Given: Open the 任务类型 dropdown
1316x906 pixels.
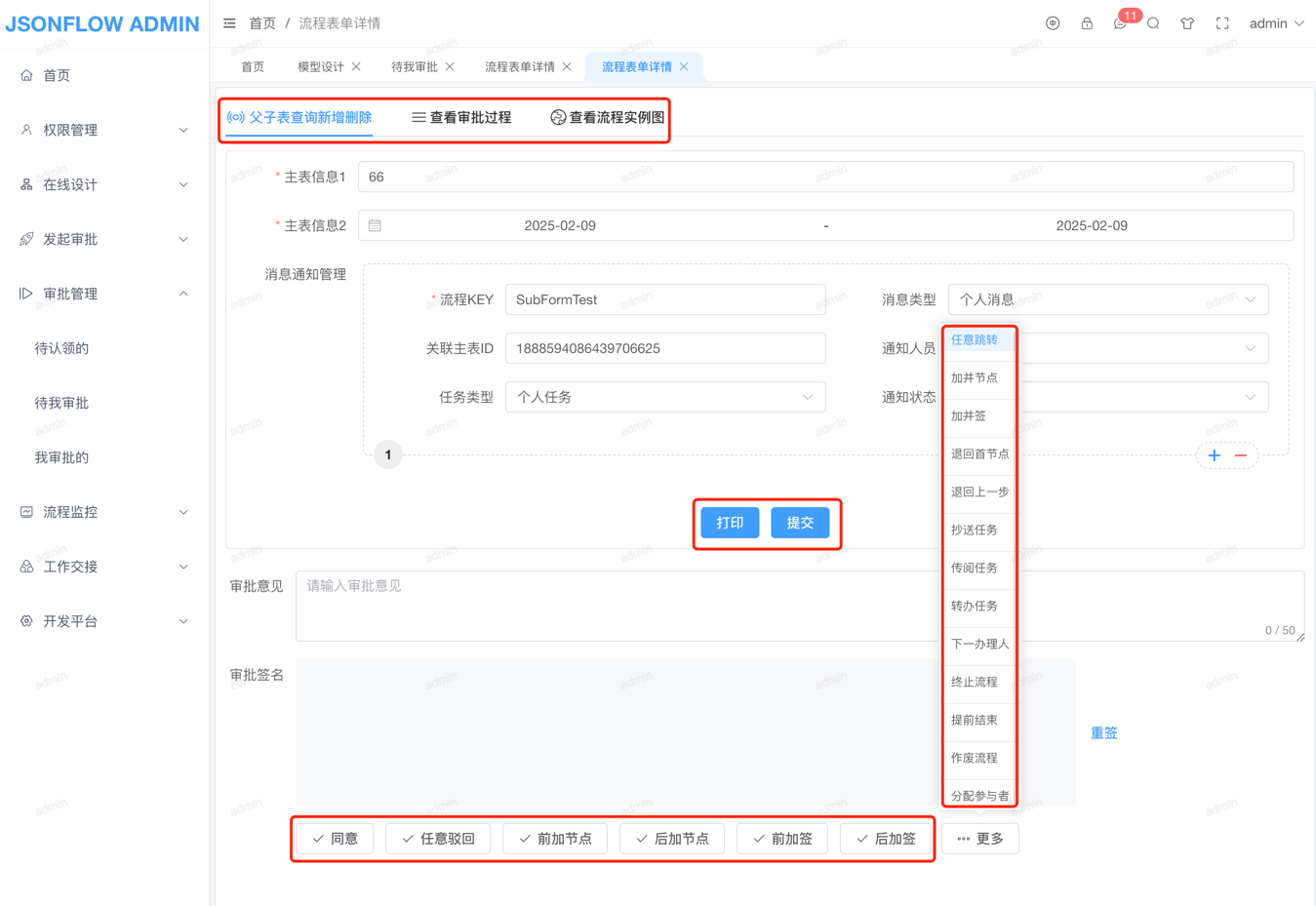Looking at the screenshot, I should pyautogui.click(x=664, y=397).
